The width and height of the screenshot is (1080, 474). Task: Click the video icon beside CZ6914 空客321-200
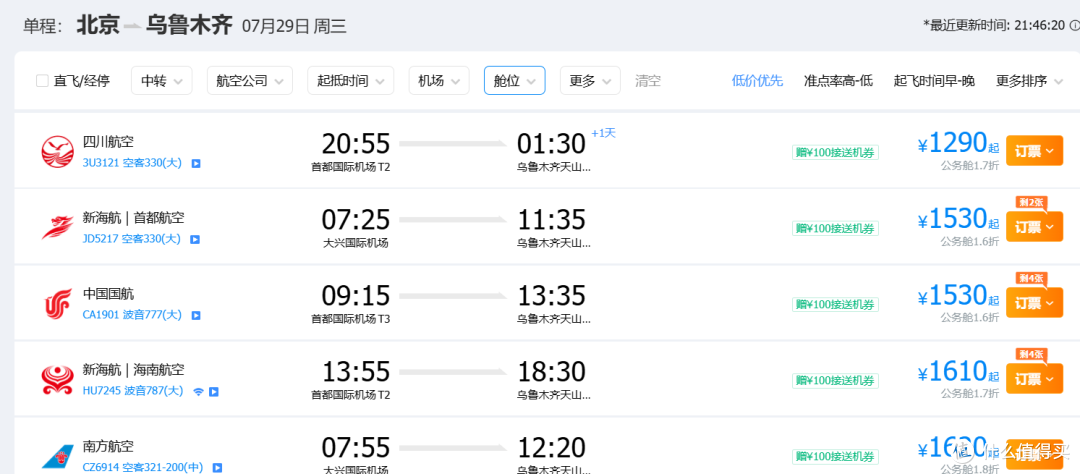tap(217, 468)
